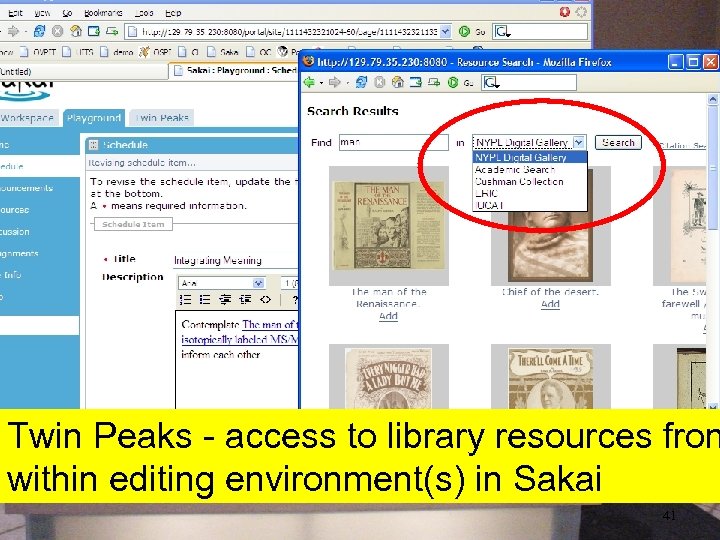Switch to Twin Peaks site tab
Image resolution: width=720 pixels, height=540 pixels.
point(162,118)
